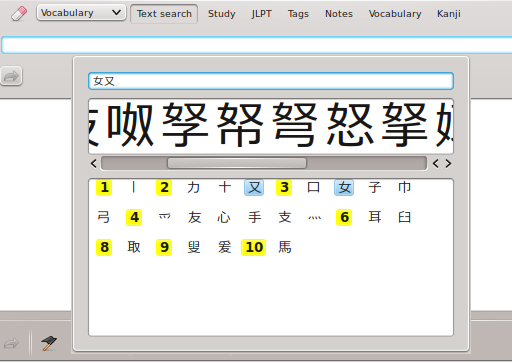Click the eraser icon to clear search
This screenshot has width=512, height=363.
(x=19, y=14)
